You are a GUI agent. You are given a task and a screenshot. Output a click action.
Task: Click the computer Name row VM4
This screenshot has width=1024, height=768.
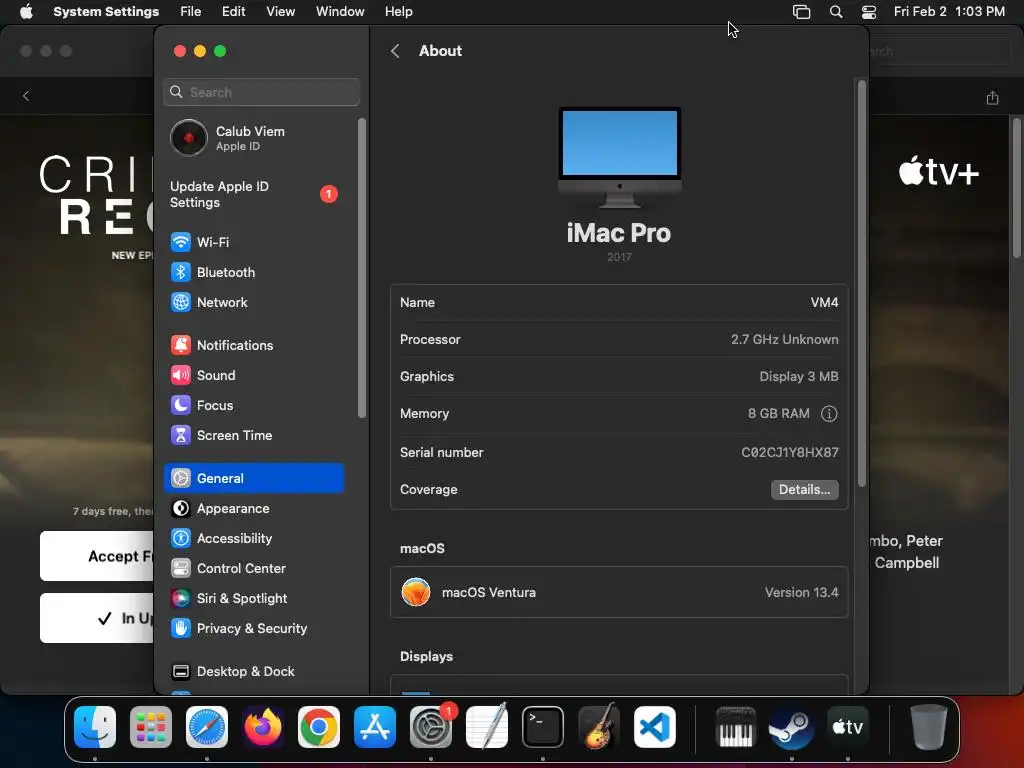click(x=619, y=302)
